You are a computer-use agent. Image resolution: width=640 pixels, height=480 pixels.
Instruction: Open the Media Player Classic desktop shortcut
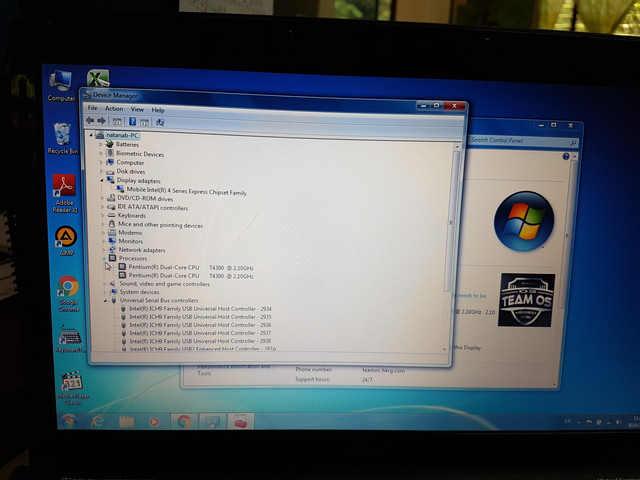pyautogui.click(x=73, y=388)
